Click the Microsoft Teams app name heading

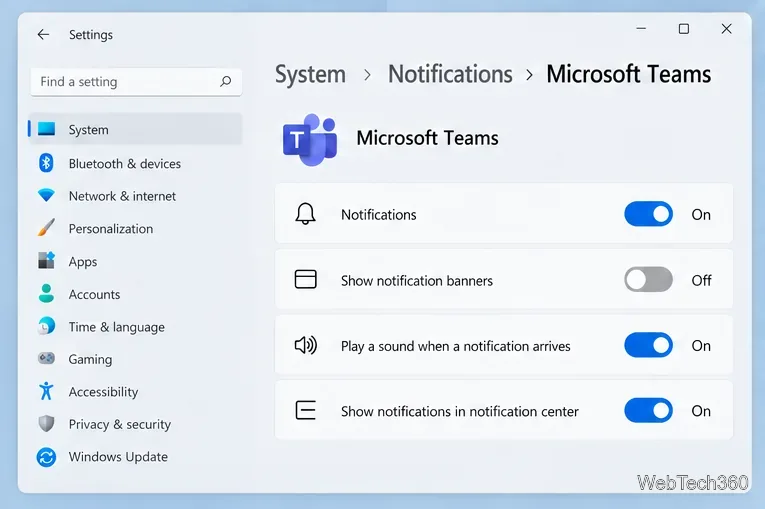pyautogui.click(x=427, y=138)
